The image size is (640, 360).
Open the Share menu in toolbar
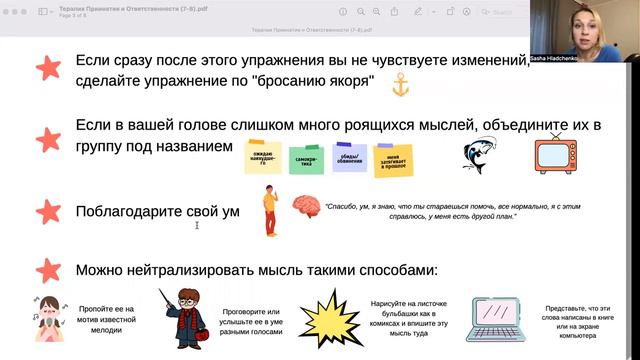394,12
